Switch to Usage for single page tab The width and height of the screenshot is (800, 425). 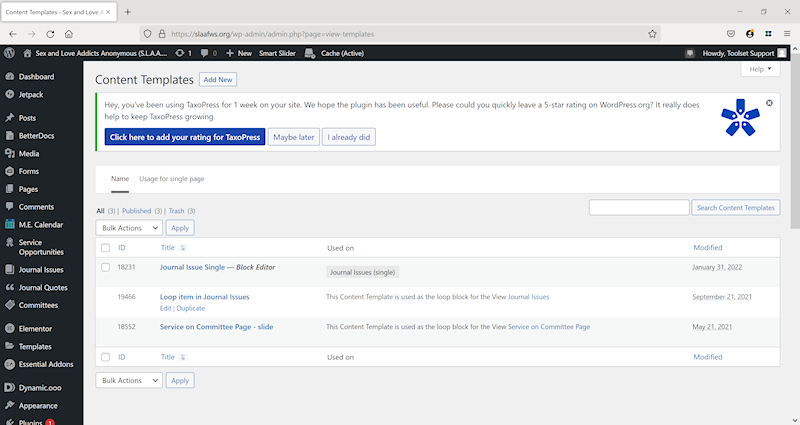pos(172,179)
